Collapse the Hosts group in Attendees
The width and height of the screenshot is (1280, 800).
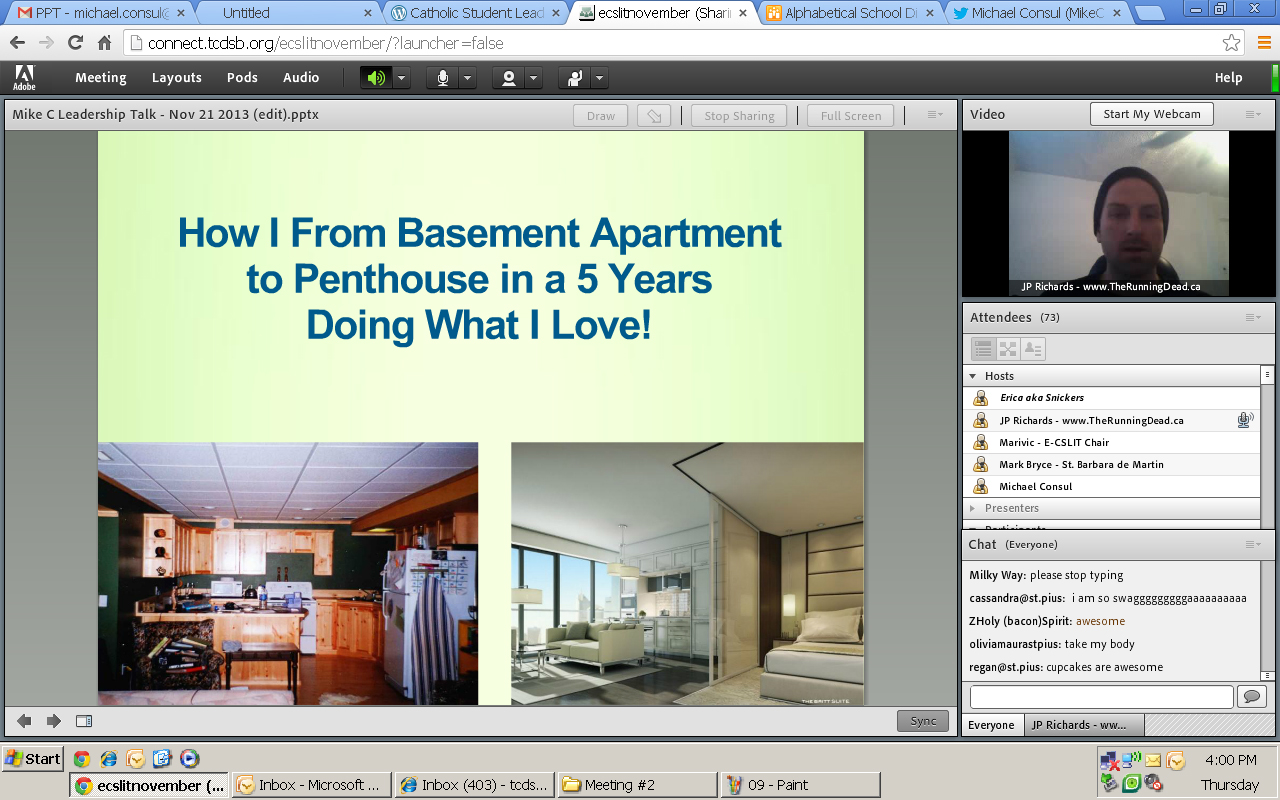[x=972, y=376]
